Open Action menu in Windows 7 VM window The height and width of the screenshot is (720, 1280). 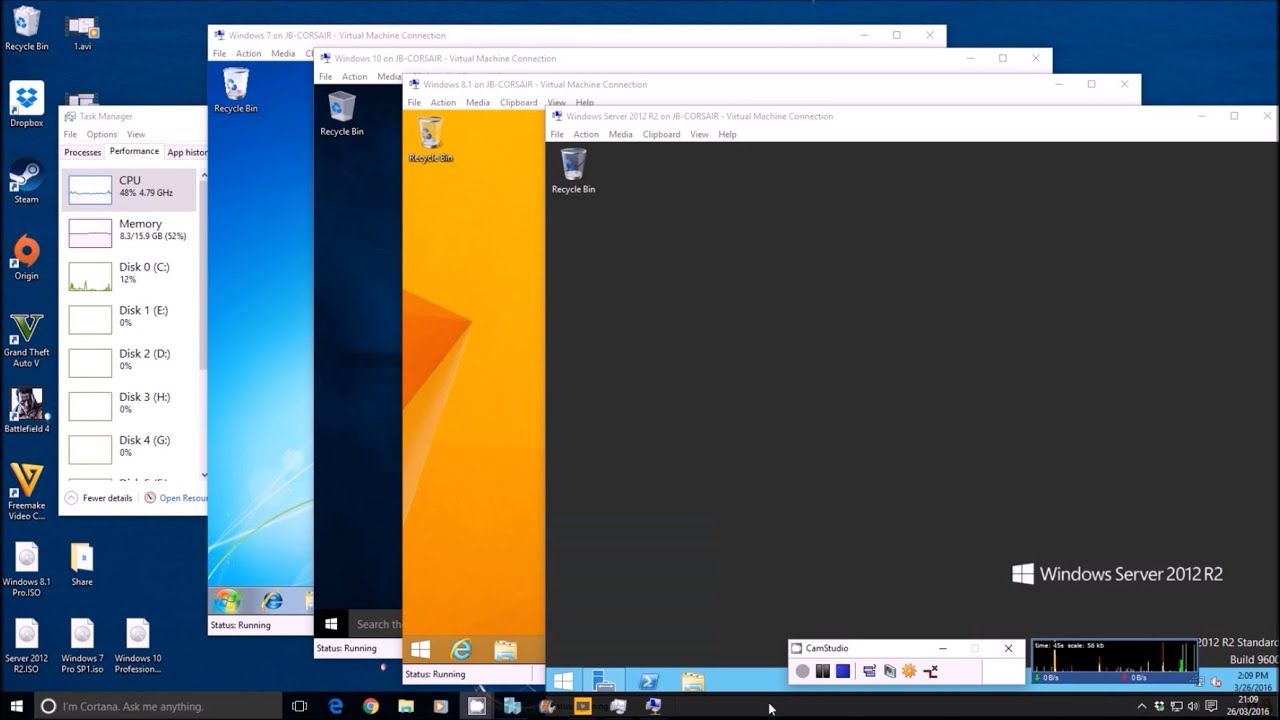point(248,53)
